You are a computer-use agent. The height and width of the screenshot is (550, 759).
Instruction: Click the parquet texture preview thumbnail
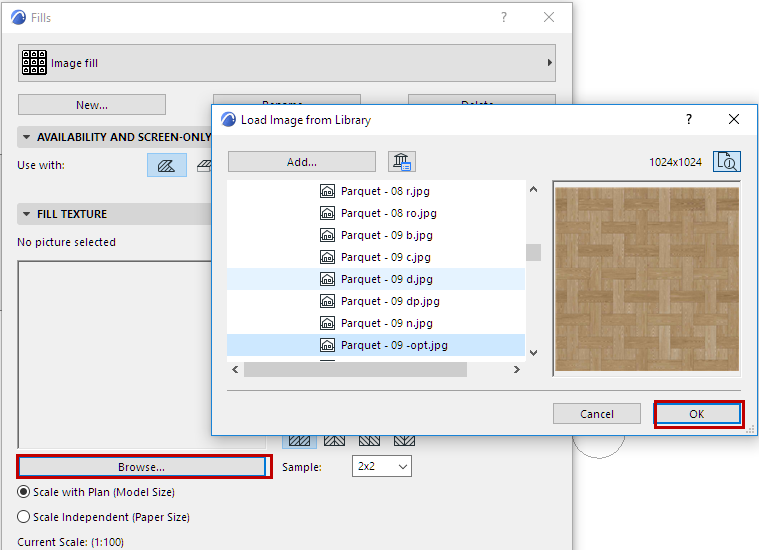tap(647, 279)
